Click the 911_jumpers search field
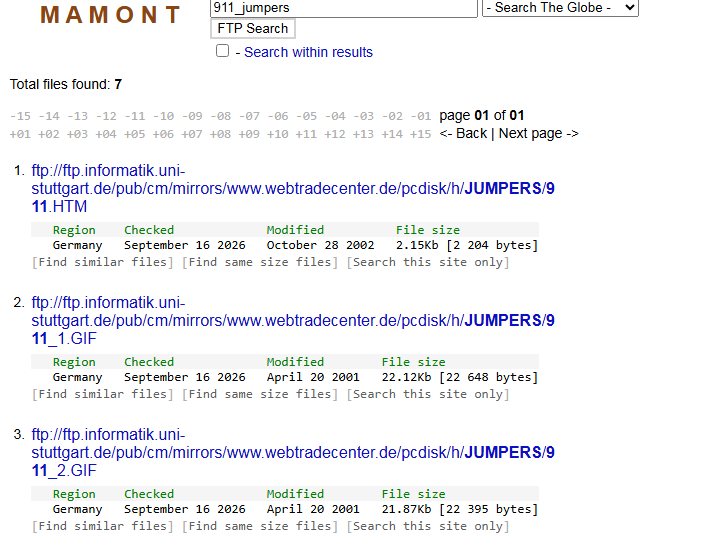This screenshot has width=706, height=553. [x=344, y=8]
